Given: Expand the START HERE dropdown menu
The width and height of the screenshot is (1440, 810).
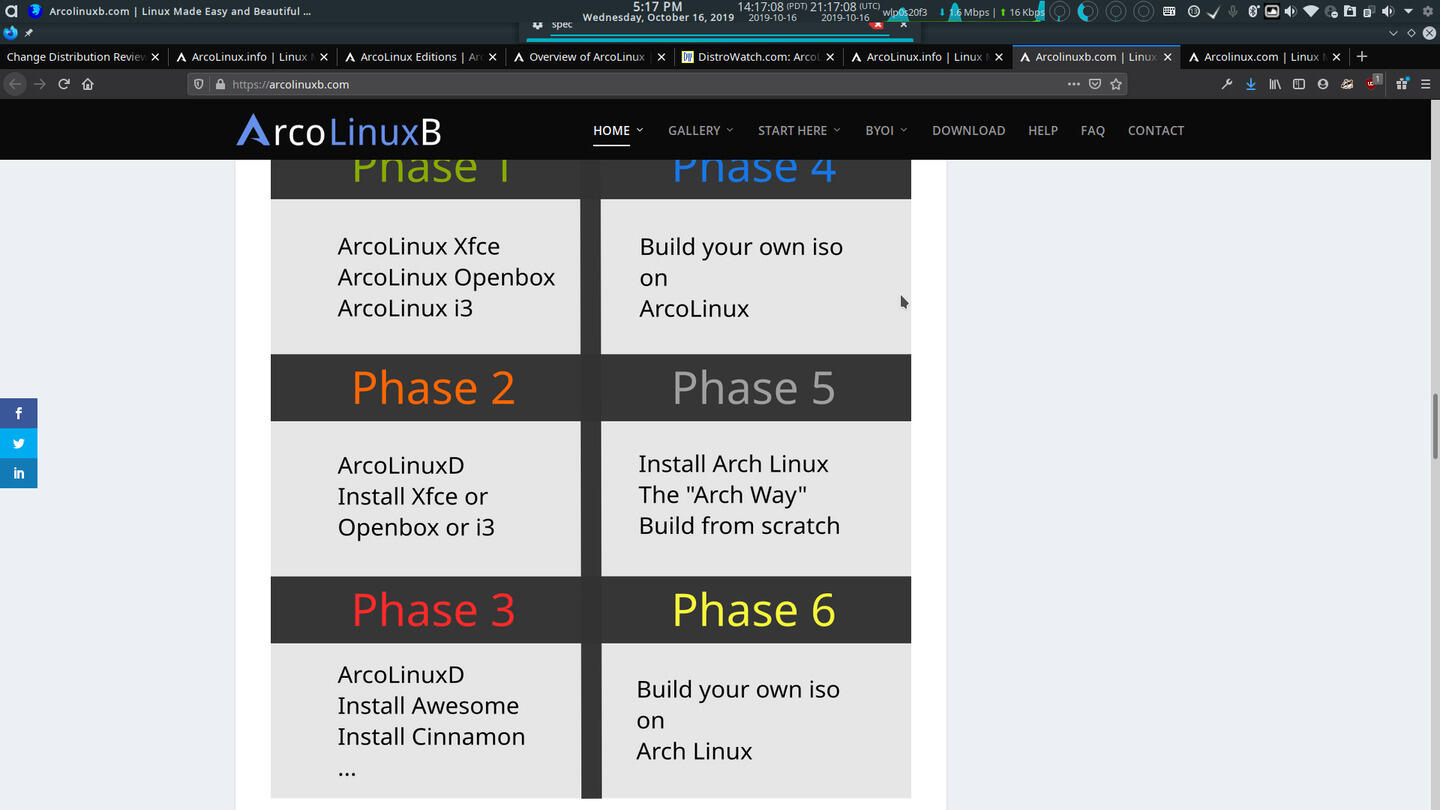Looking at the screenshot, I should (x=799, y=130).
